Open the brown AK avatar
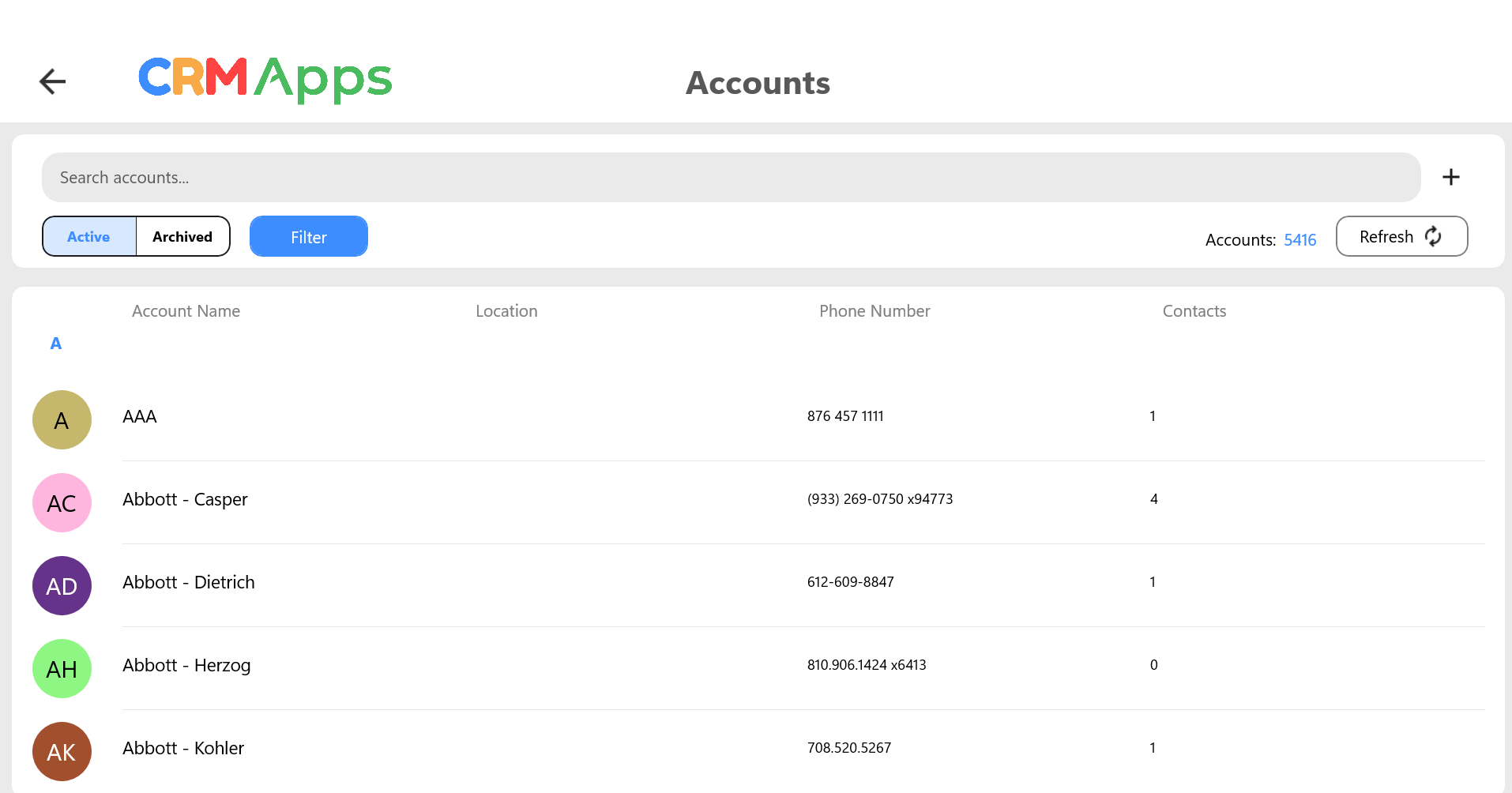Viewport: 1512px width, 793px height. coord(62,752)
